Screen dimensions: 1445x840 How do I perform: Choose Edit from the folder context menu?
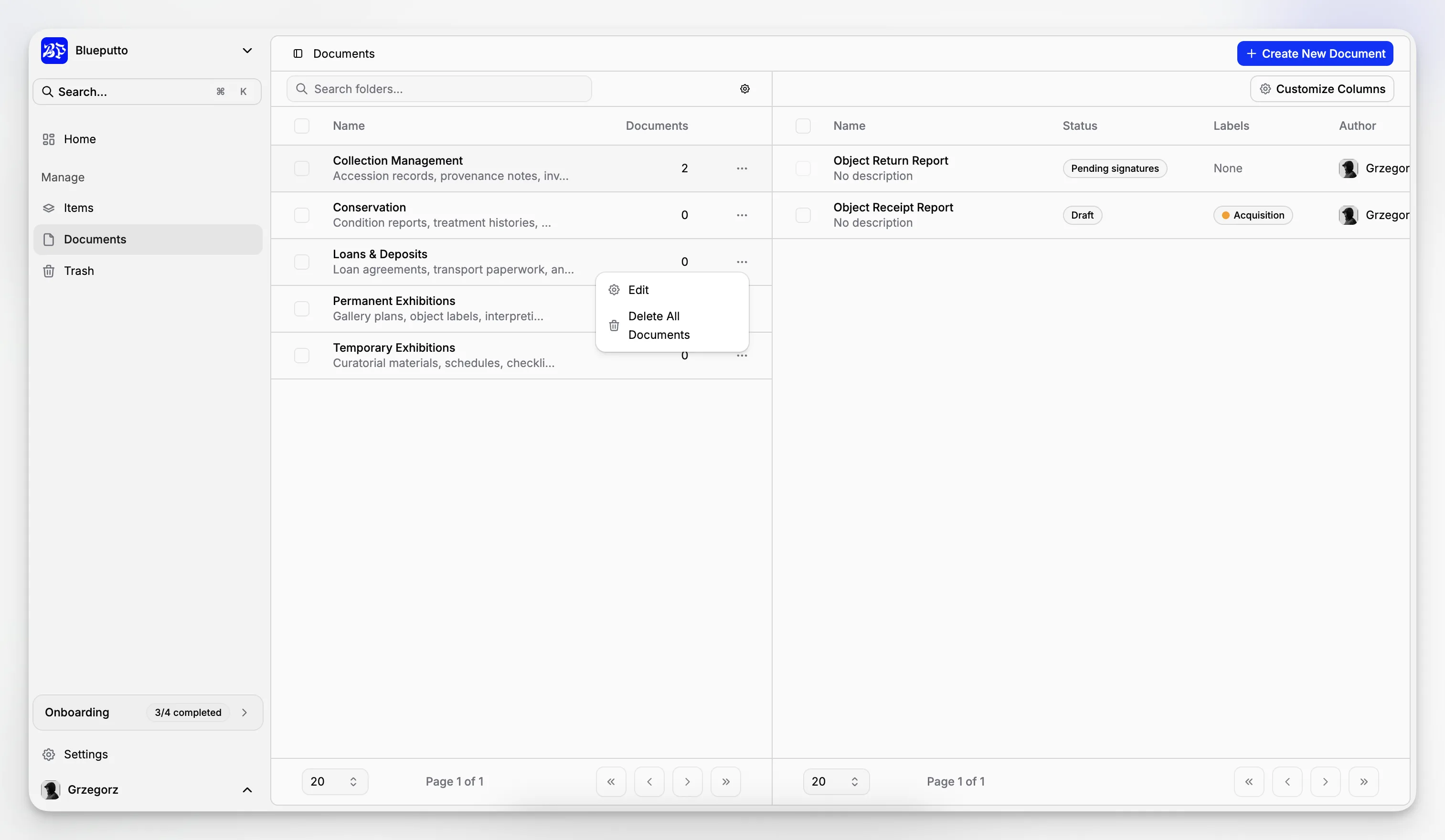pyautogui.click(x=672, y=290)
